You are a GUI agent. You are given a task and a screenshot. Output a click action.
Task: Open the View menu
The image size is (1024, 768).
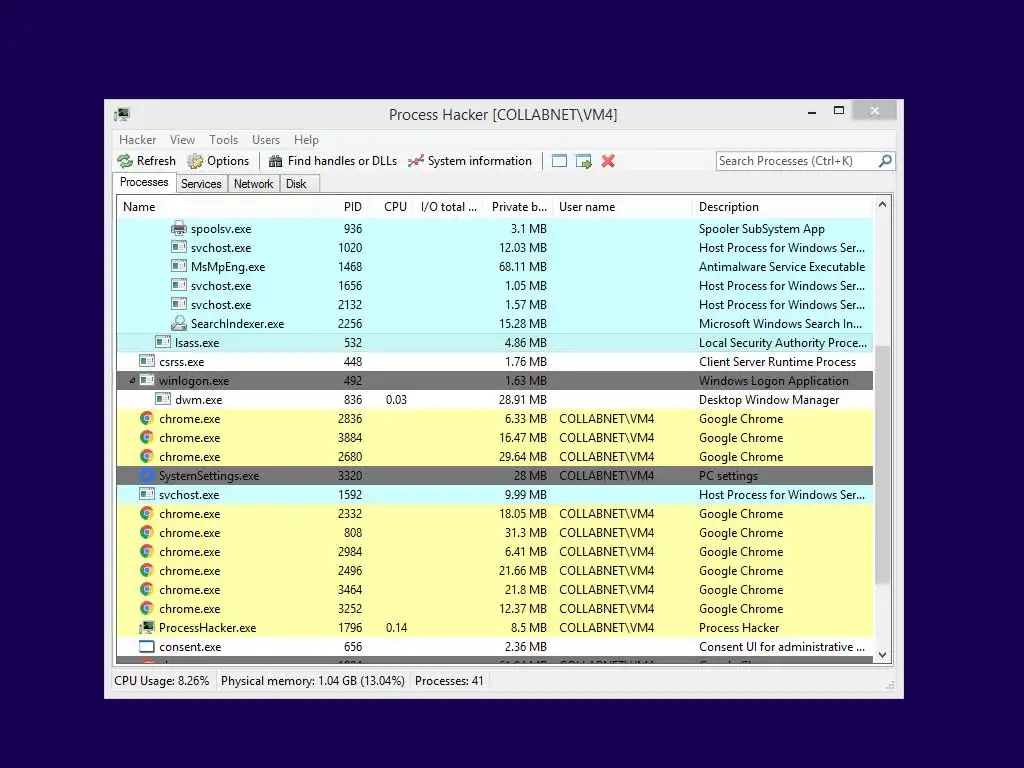[x=182, y=140]
